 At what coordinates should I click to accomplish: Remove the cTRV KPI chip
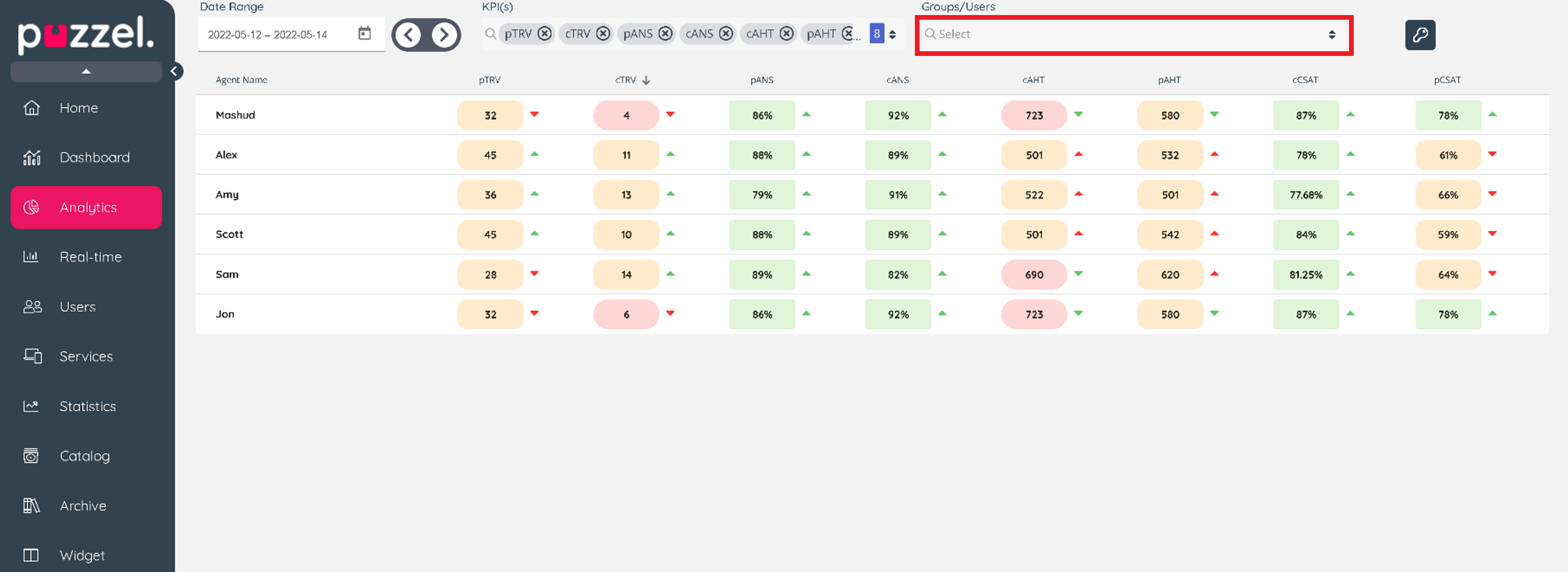click(x=602, y=33)
